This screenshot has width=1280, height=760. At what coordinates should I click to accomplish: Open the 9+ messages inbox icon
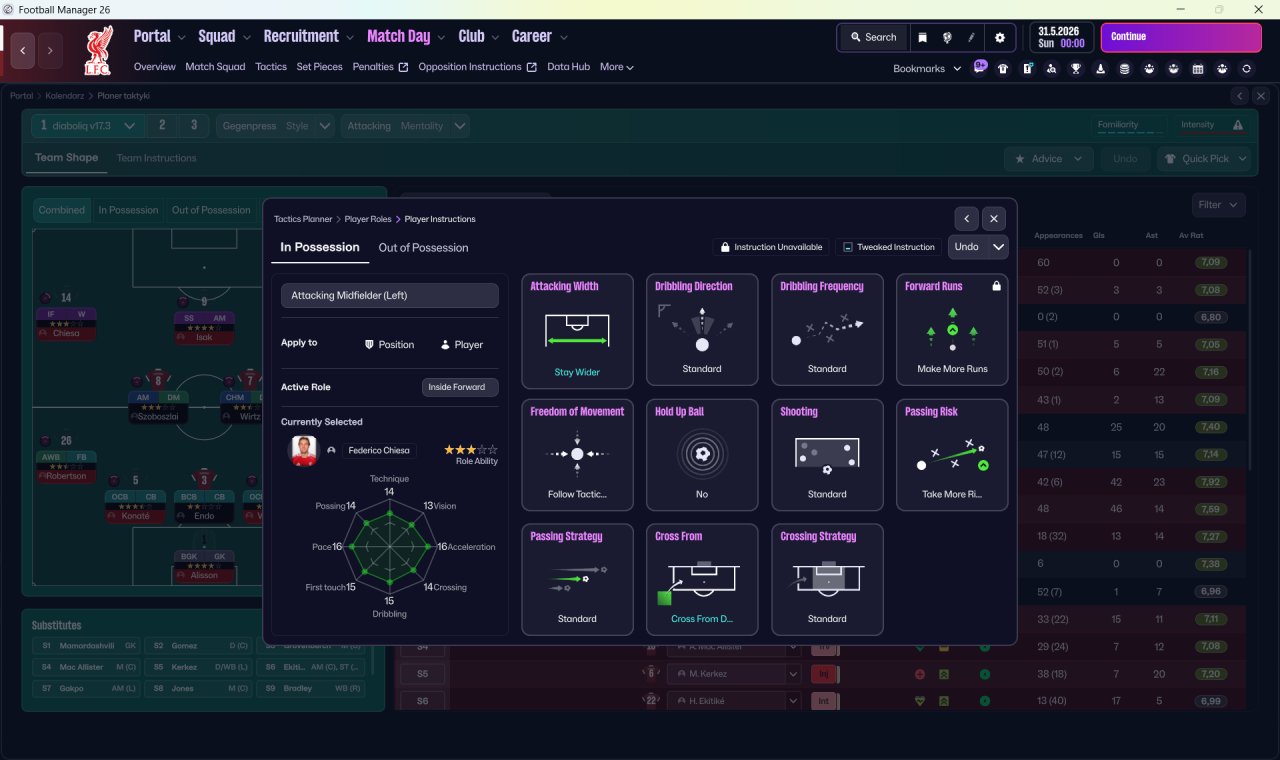click(x=980, y=68)
